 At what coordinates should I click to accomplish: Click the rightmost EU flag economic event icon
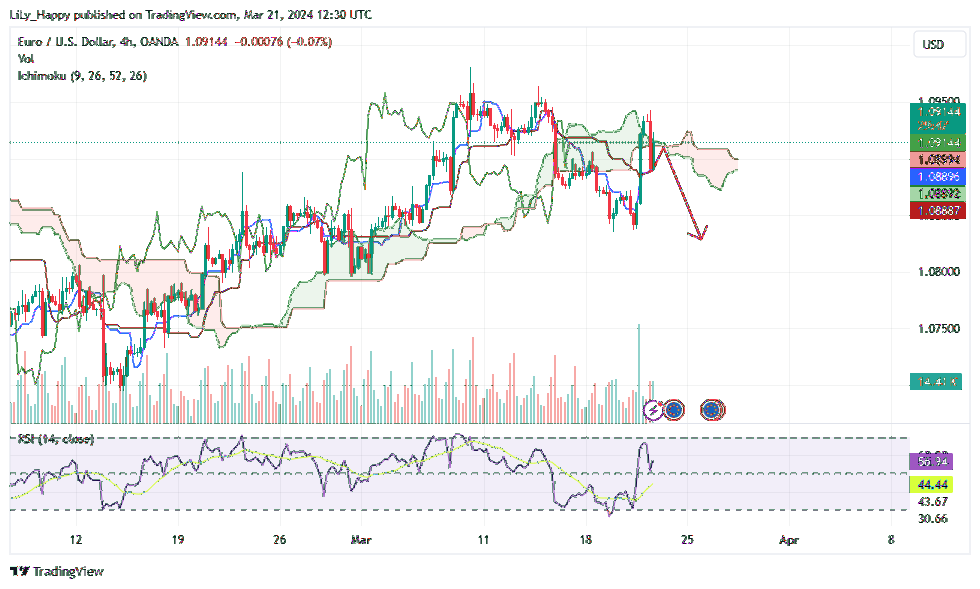click(x=712, y=410)
